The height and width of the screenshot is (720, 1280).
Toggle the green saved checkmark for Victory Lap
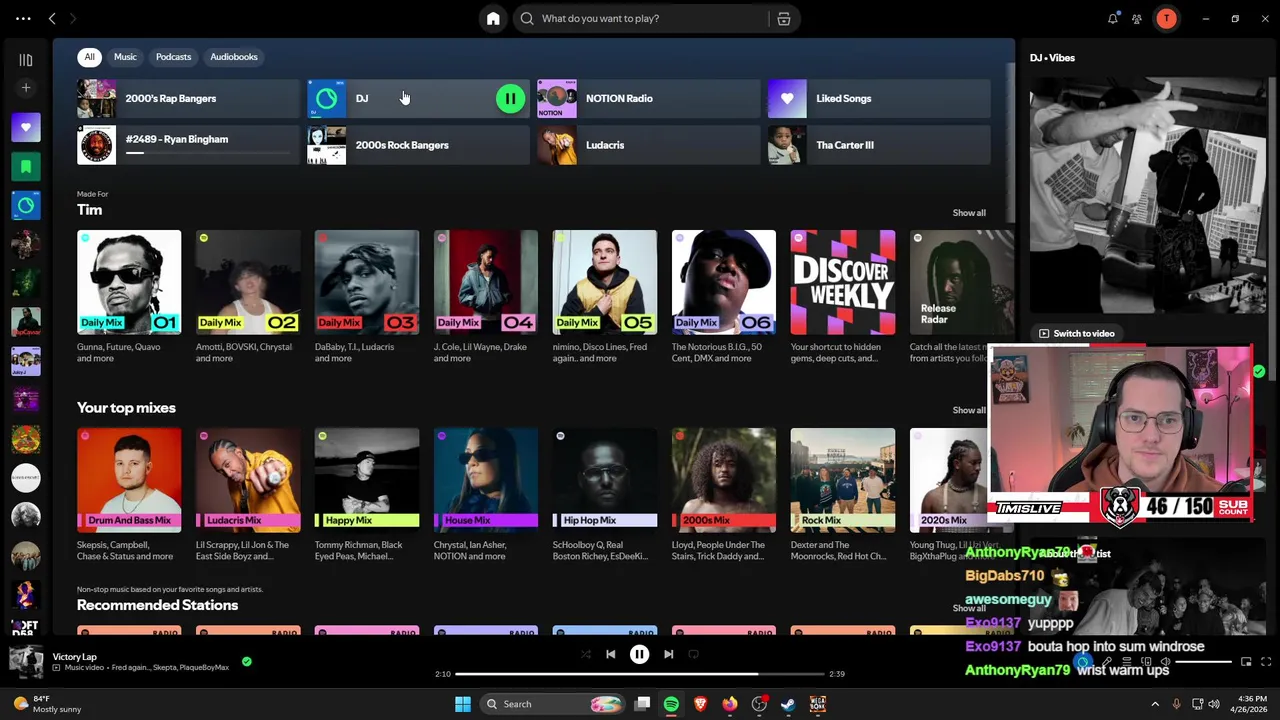[x=246, y=661]
